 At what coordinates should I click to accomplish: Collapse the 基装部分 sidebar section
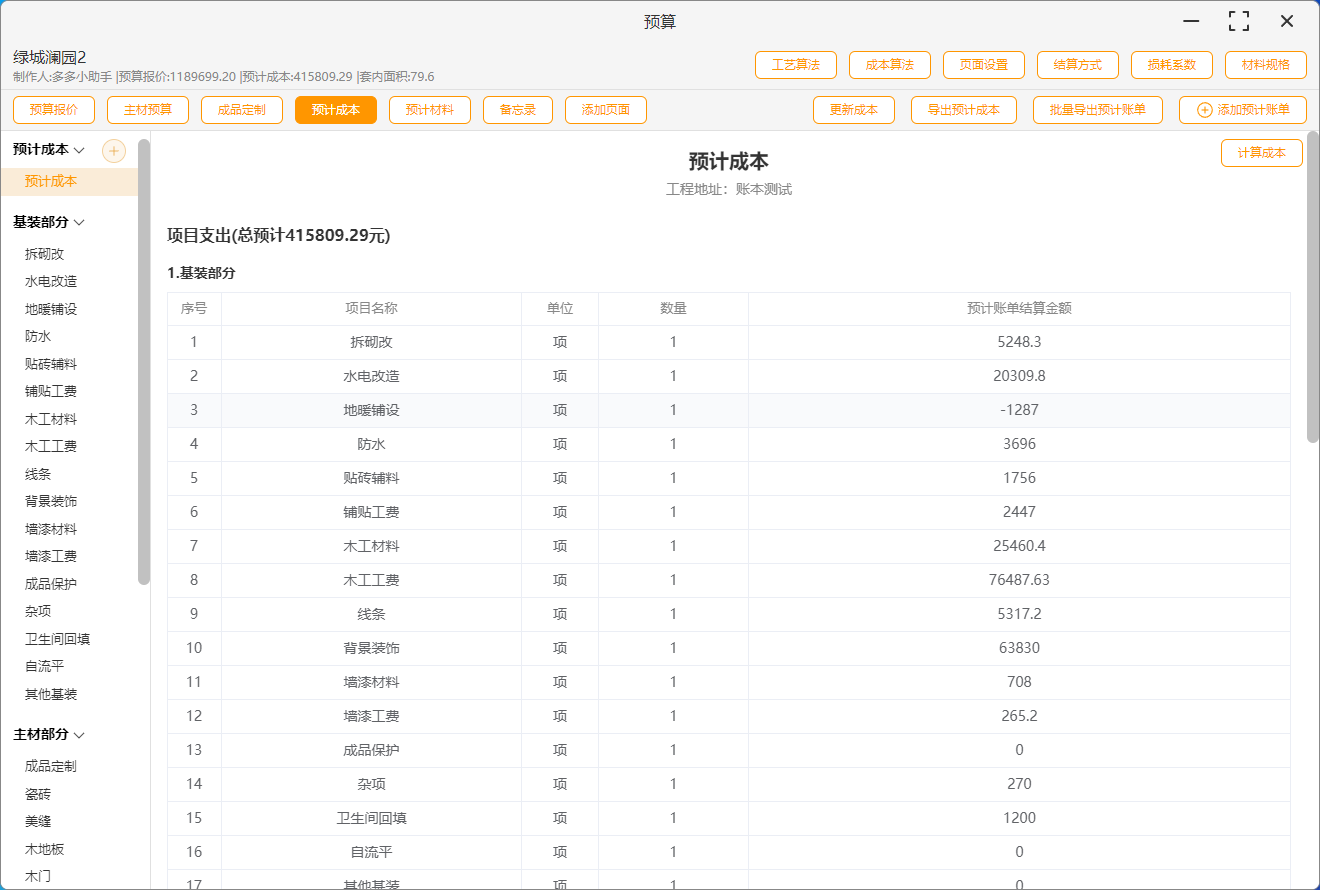click(x=79, y=222)
